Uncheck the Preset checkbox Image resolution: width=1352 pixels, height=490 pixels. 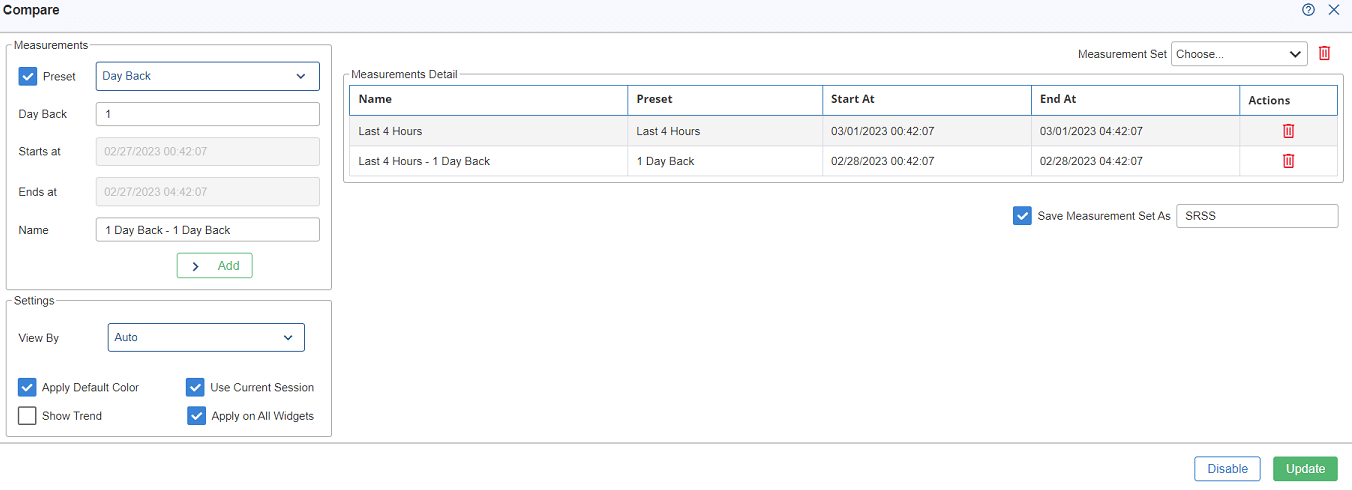click(28, 76)
